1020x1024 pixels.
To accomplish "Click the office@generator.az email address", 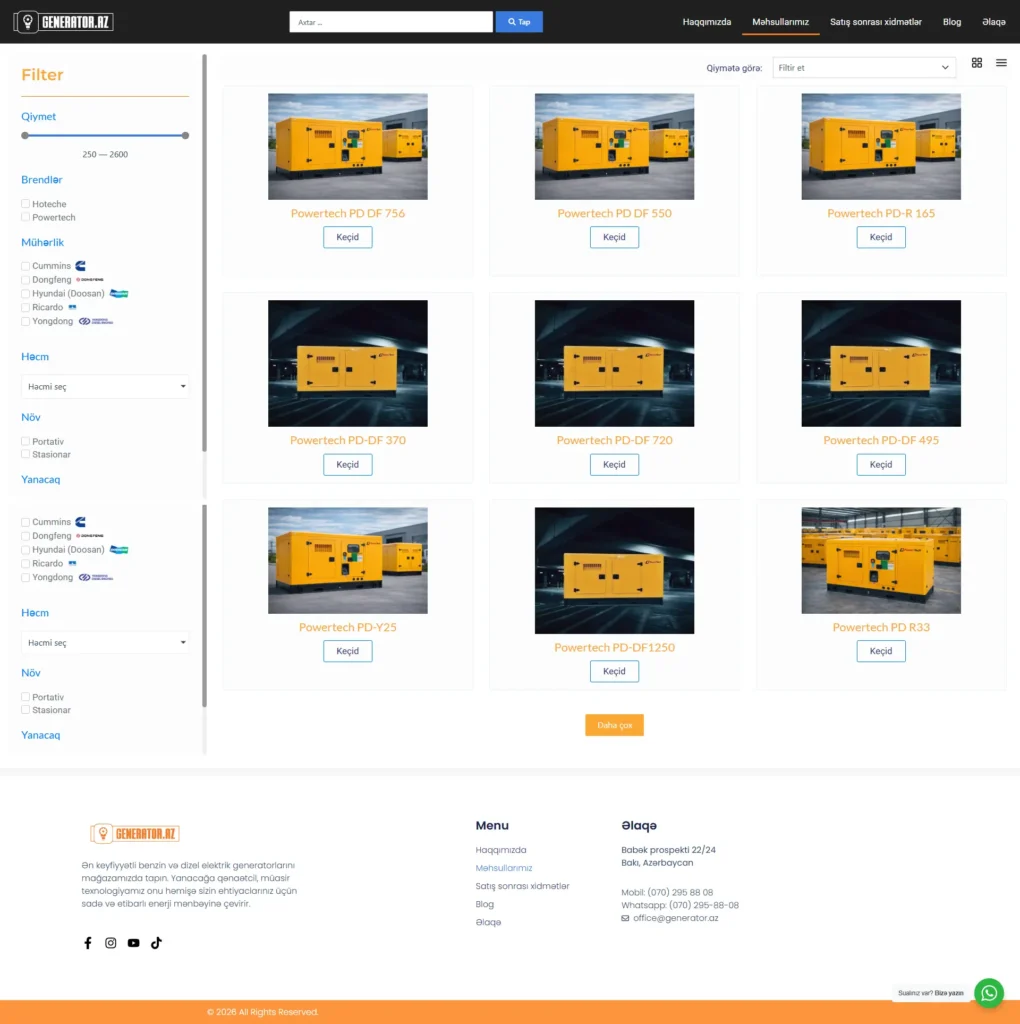I will point(675,918).
